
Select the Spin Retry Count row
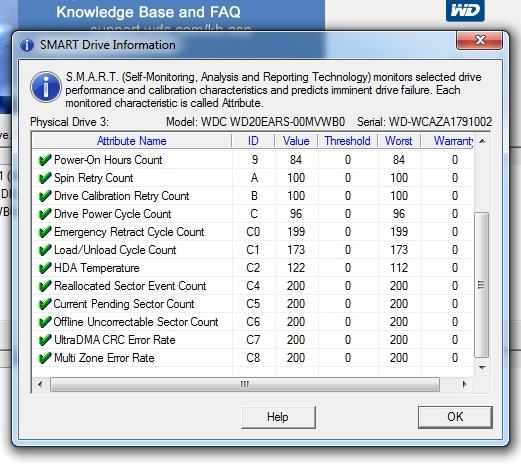[253, 178]
